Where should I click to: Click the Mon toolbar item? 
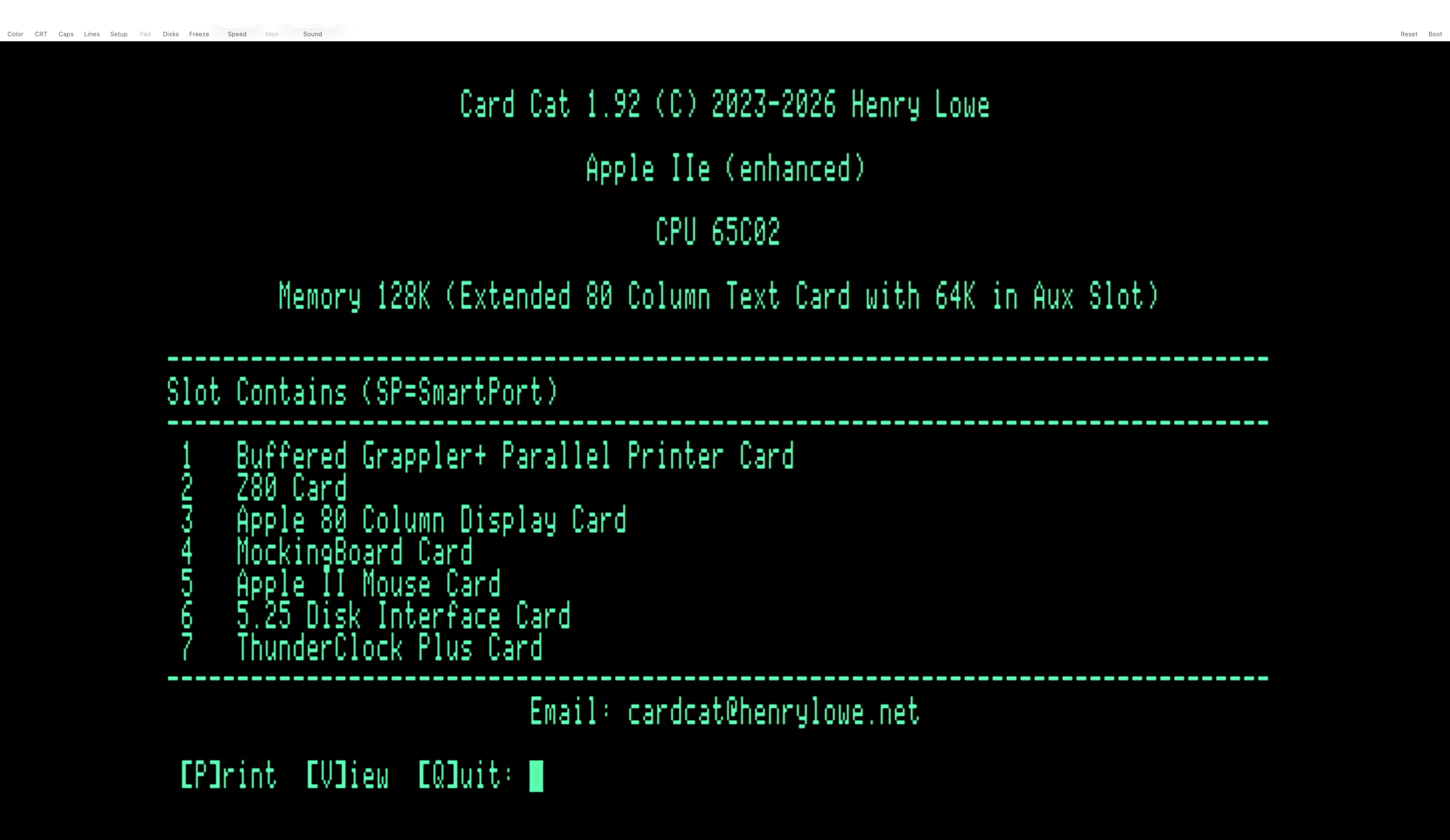(272, 34)
